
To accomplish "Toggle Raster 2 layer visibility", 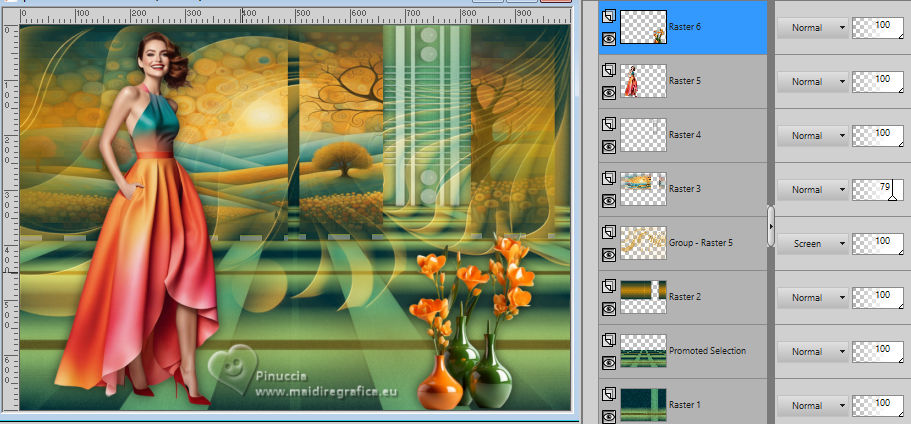I will tap(608, 309).
